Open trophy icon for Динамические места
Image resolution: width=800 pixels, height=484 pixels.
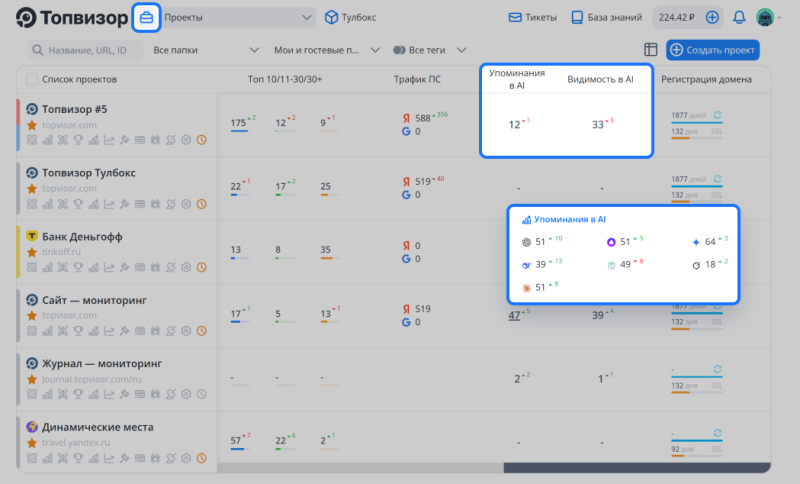pyautogui.click(x=78, y=458)
